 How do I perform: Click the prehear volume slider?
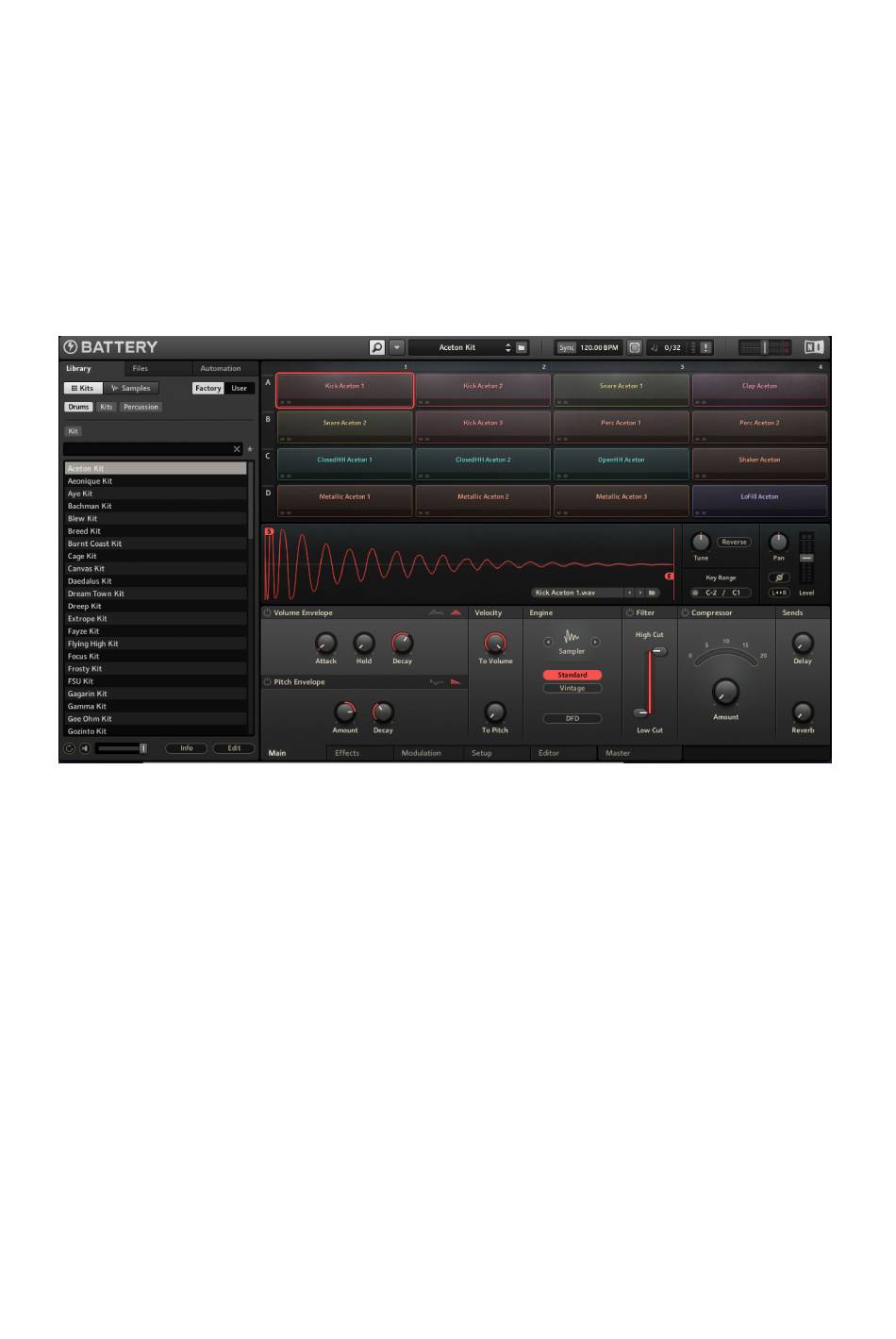click(122, 748)
